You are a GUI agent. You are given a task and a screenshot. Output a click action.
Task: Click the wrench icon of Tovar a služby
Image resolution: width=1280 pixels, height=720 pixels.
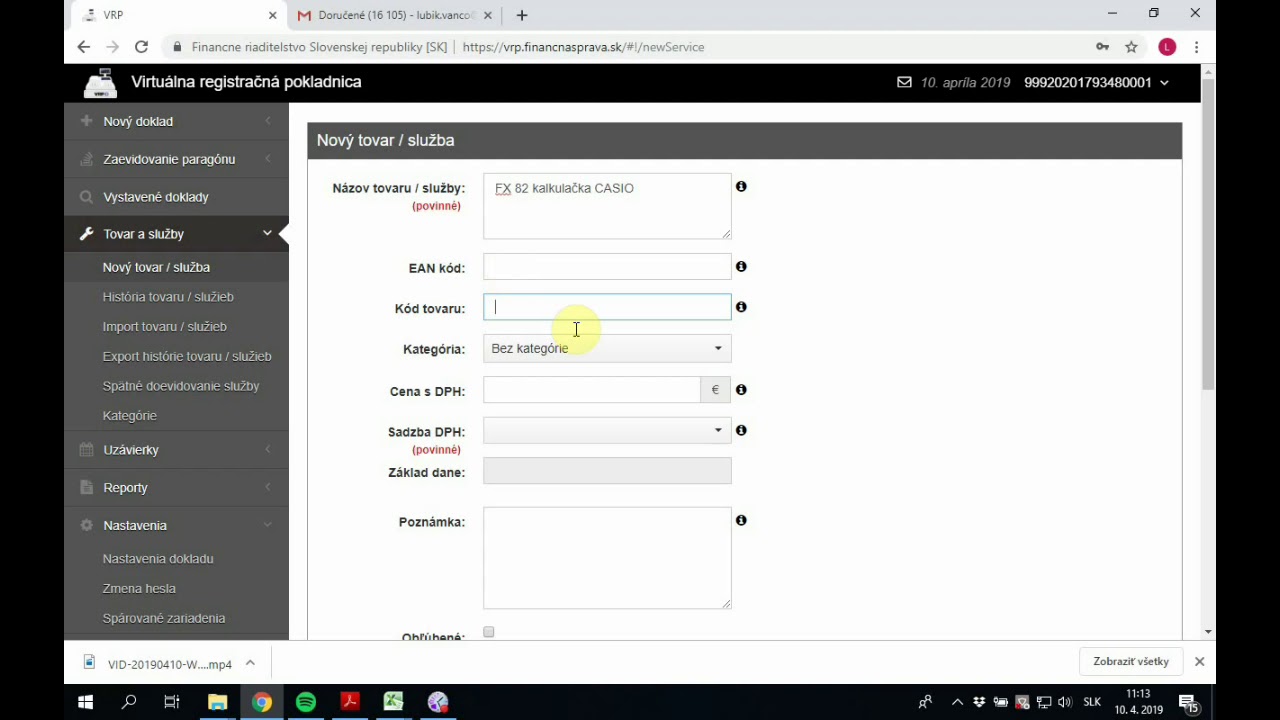(x=86, y=234)
